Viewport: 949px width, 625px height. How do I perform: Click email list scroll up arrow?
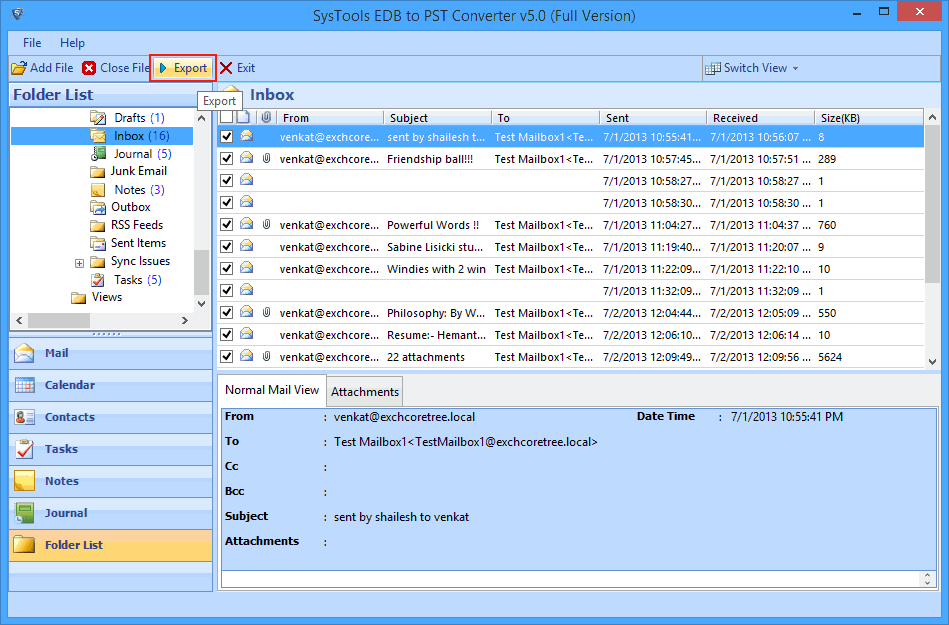pyautogui.click(x=932, y=117)
